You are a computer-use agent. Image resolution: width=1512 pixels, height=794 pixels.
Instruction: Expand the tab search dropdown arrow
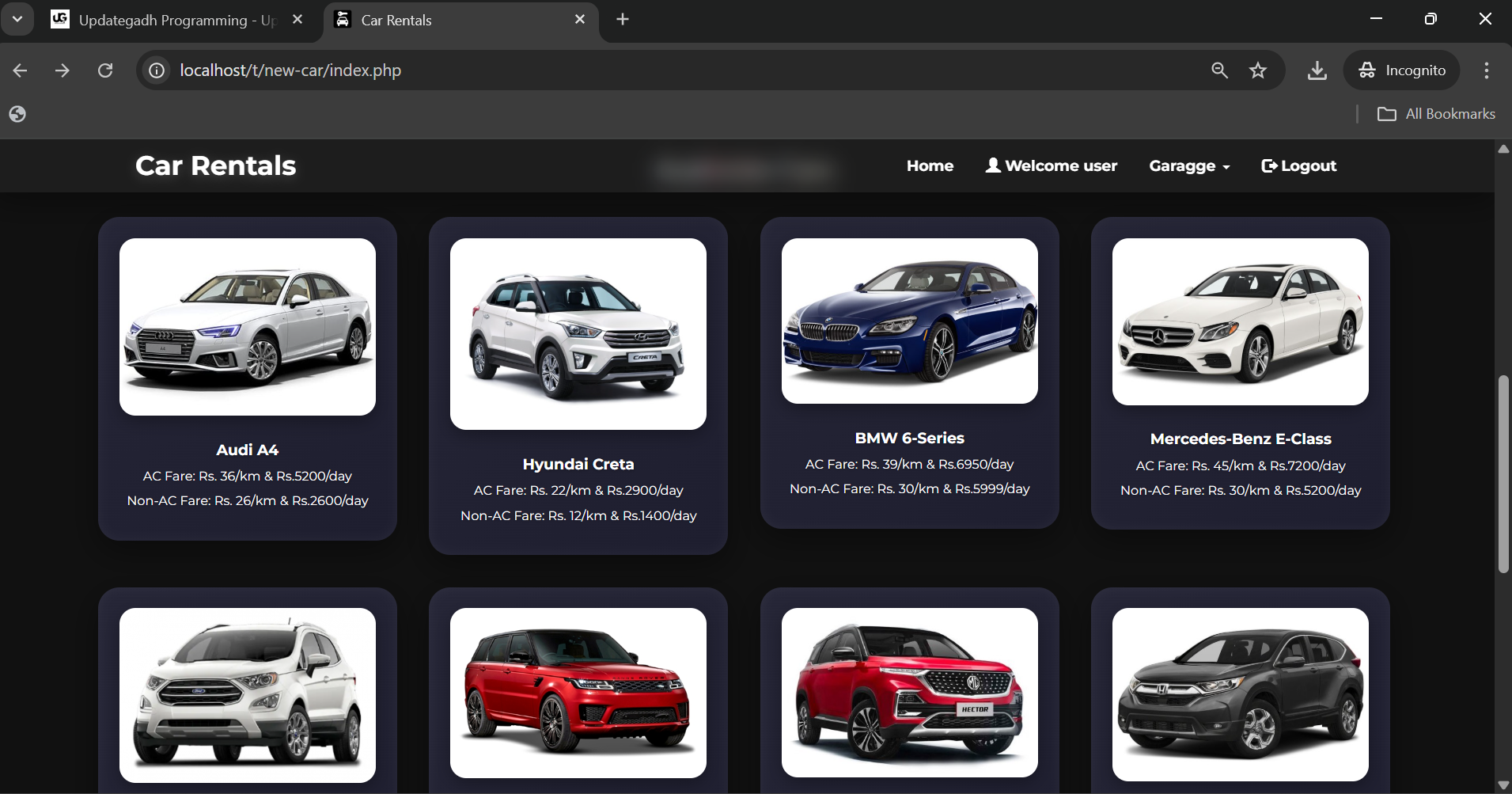tap(17, 19)
